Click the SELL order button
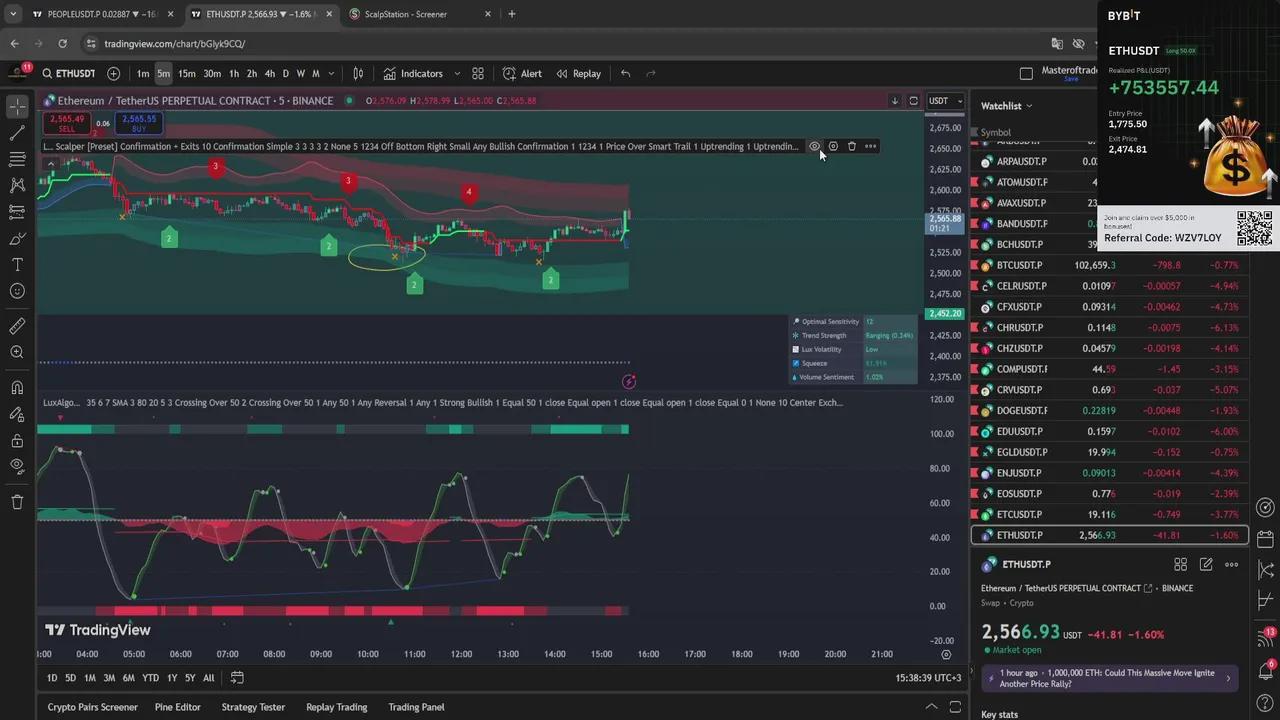This screenshot has width=1280, height=720. (x=67, y=124)
